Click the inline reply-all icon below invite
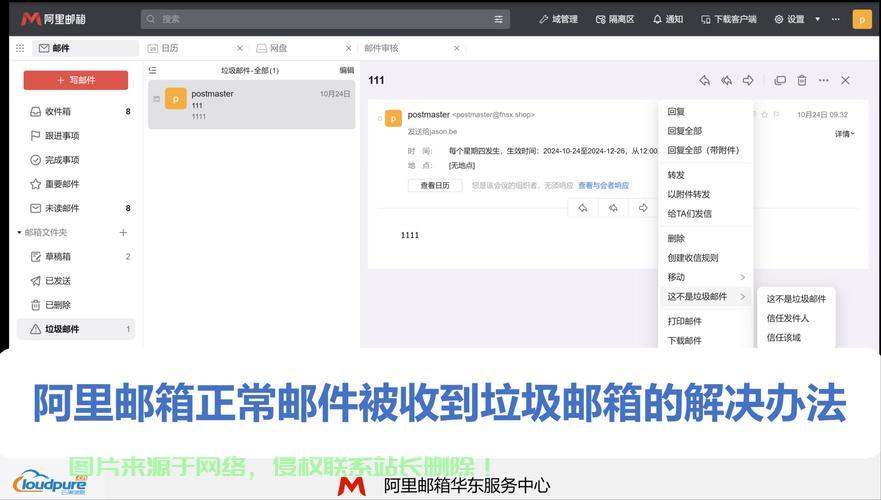This screenshot has width=881, height=500. [613, 208]
